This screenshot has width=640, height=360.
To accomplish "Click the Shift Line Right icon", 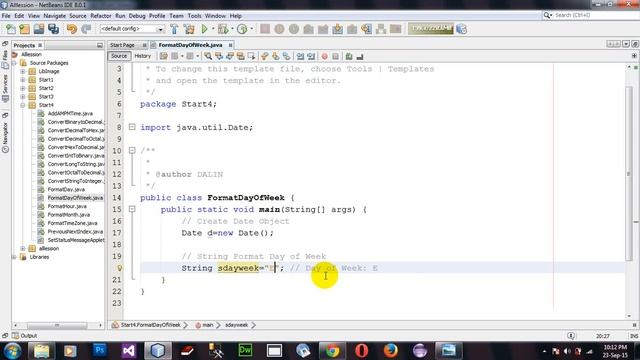I will click(311, 56).
